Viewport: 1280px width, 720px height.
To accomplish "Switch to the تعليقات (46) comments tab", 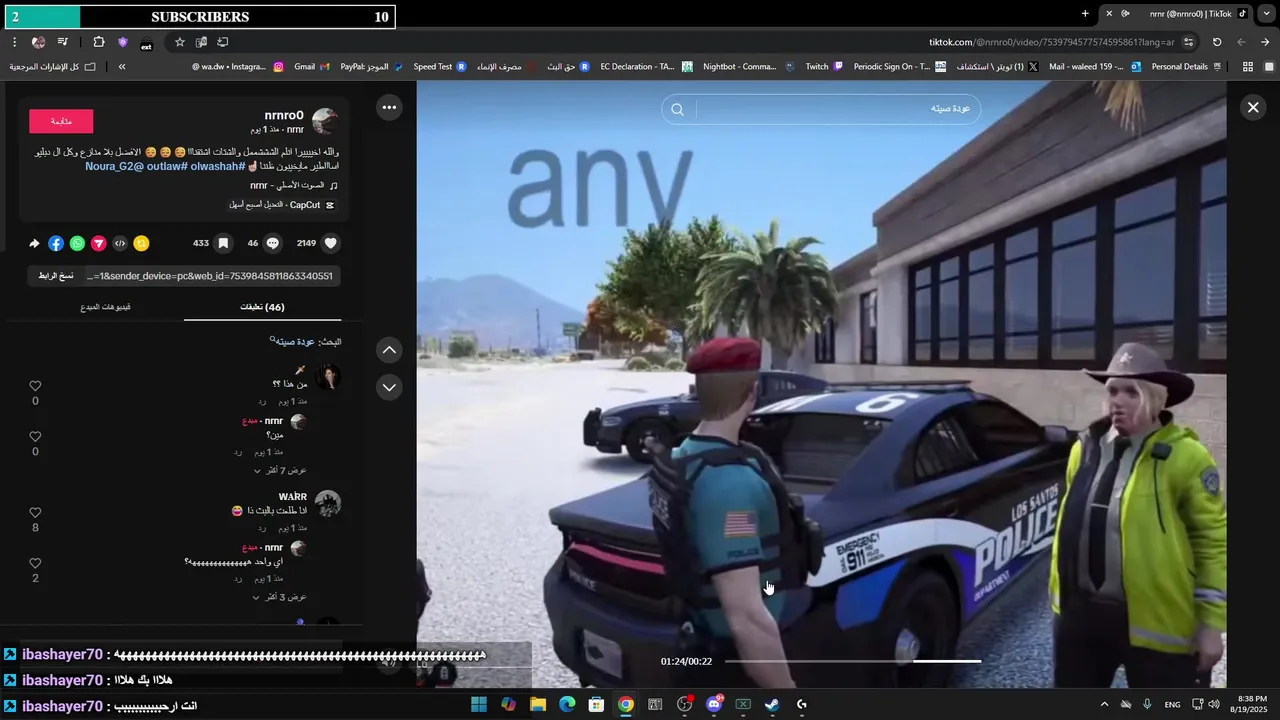I will pyautogui.click(x=262, y=307).
